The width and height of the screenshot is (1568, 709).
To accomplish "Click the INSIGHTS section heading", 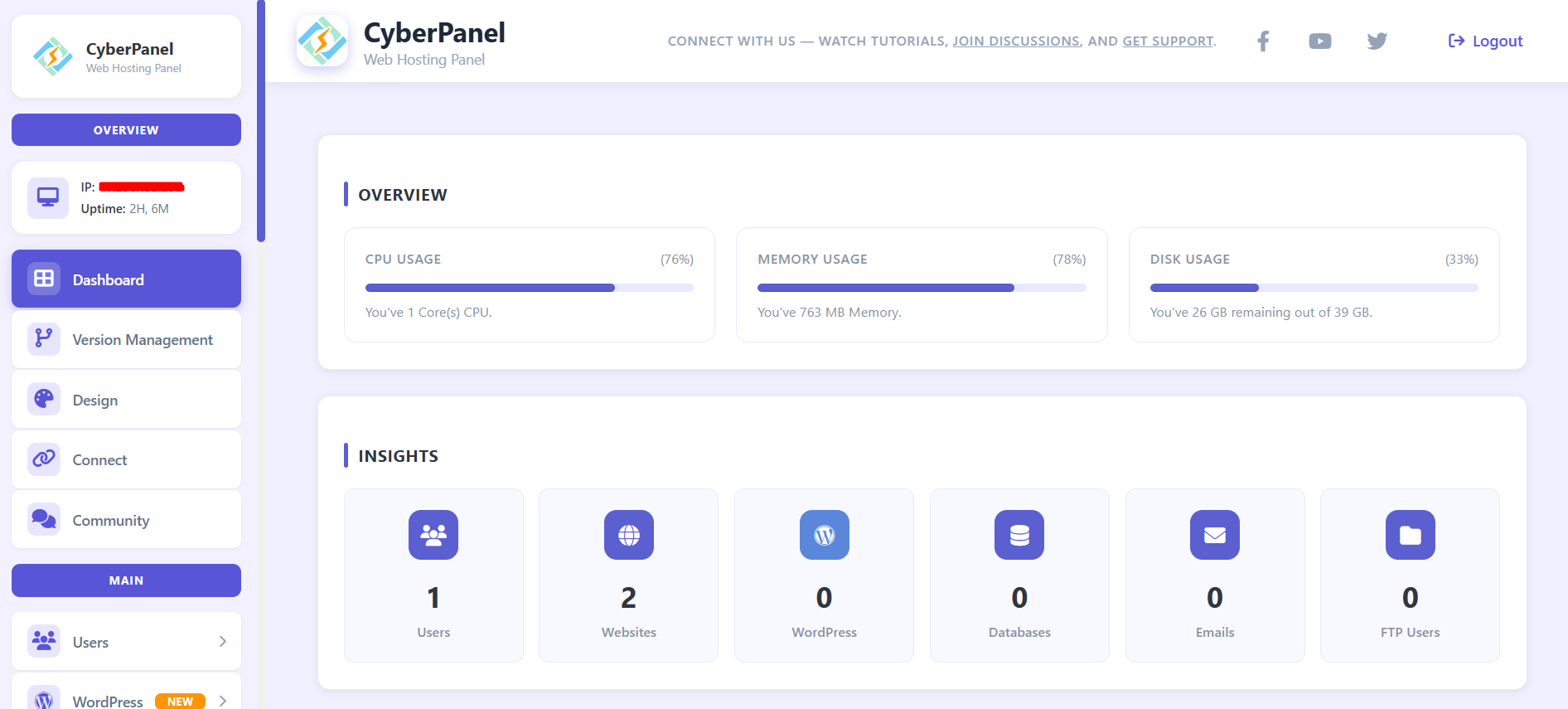I will click(399, 456).
